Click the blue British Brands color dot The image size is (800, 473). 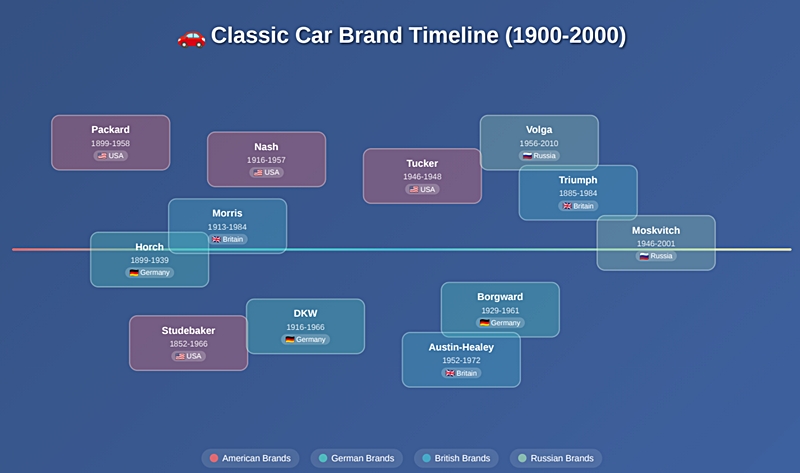[427, 458]
